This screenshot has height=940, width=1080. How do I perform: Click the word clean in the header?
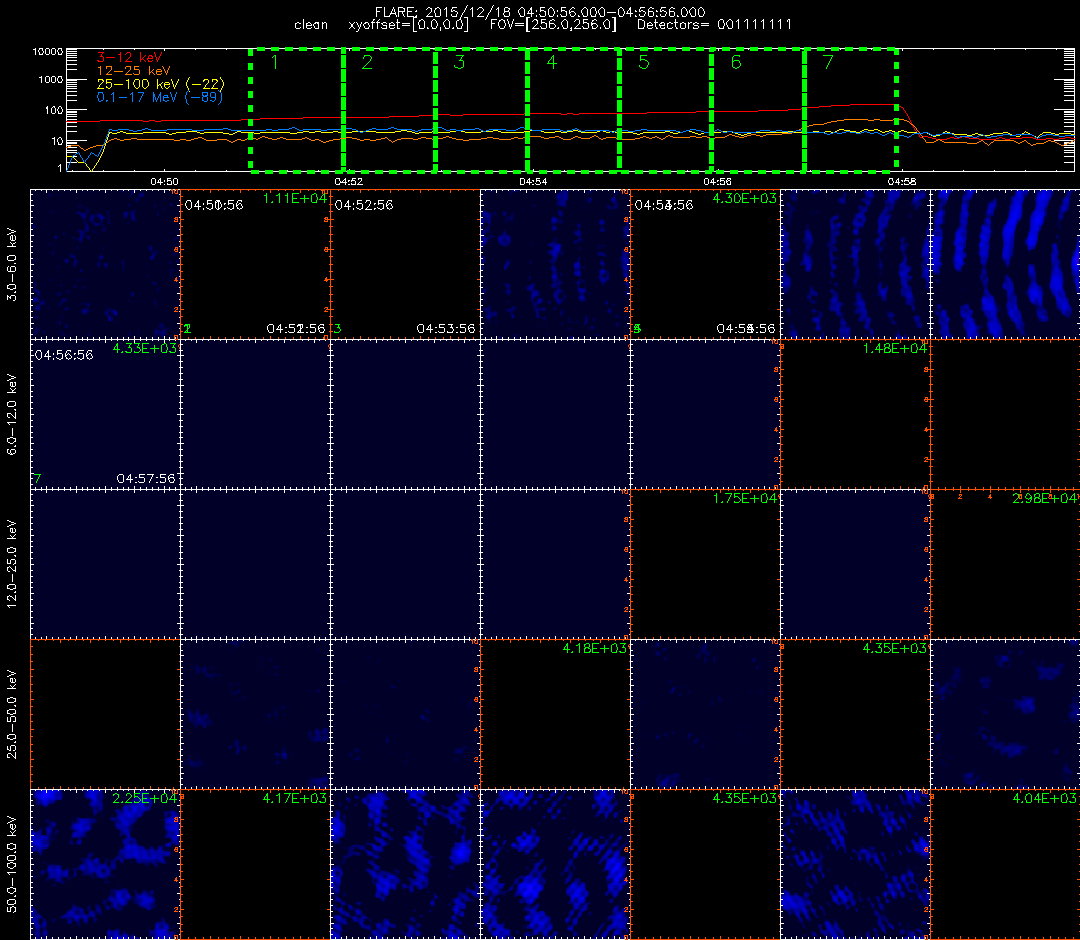click(311, 25)
